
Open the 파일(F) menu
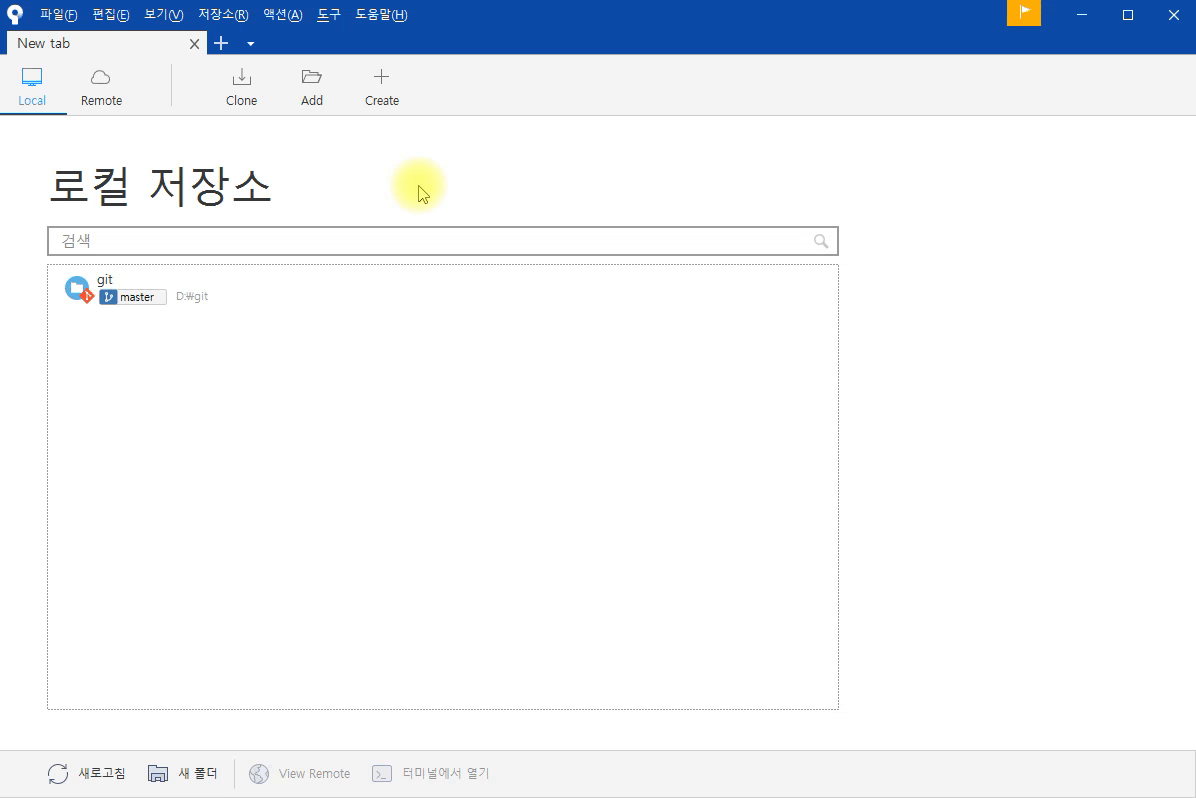coord(59,14)
